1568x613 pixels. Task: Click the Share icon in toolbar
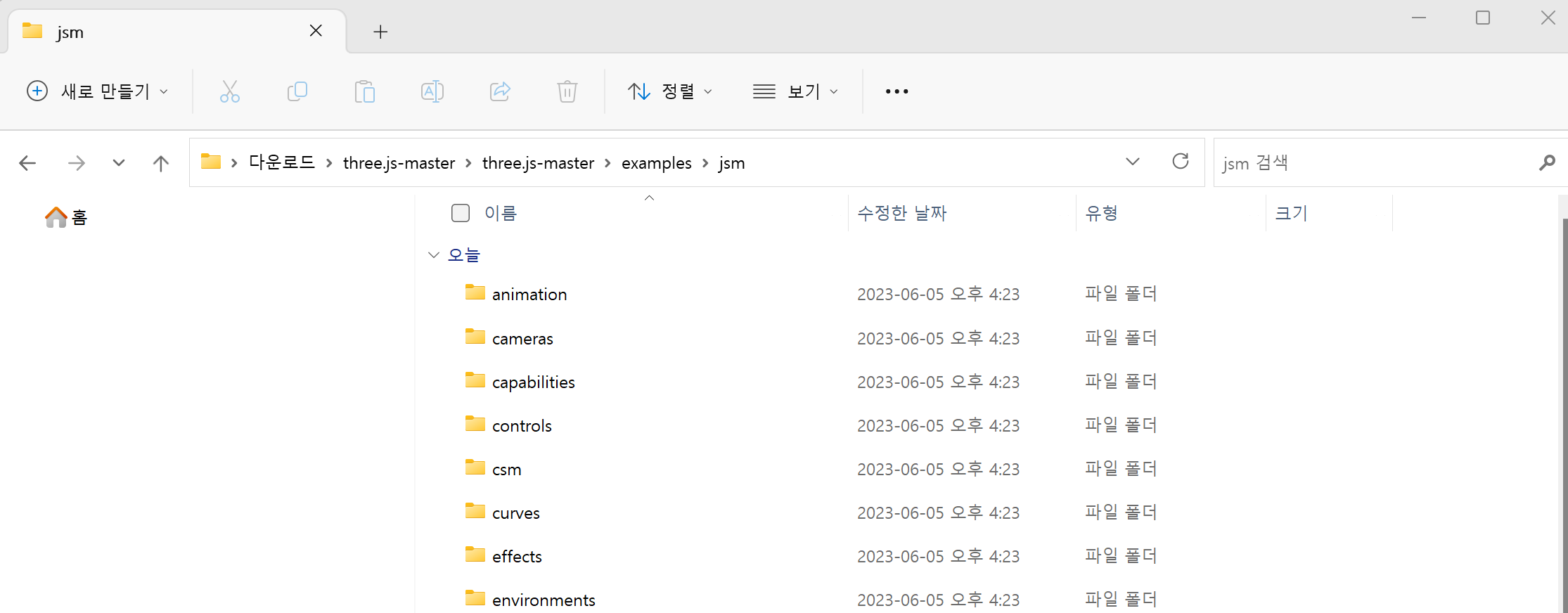[500, 91]
